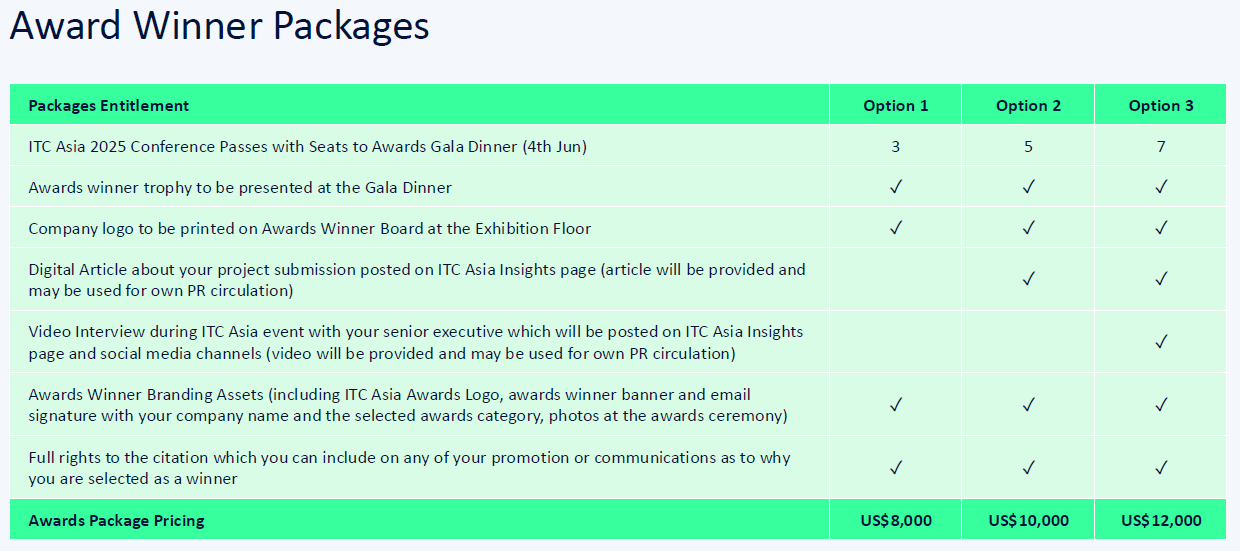Click the Option 3 citation rights checkmark
Viewport: 1240px width, 551px height.
[1161, 467]
